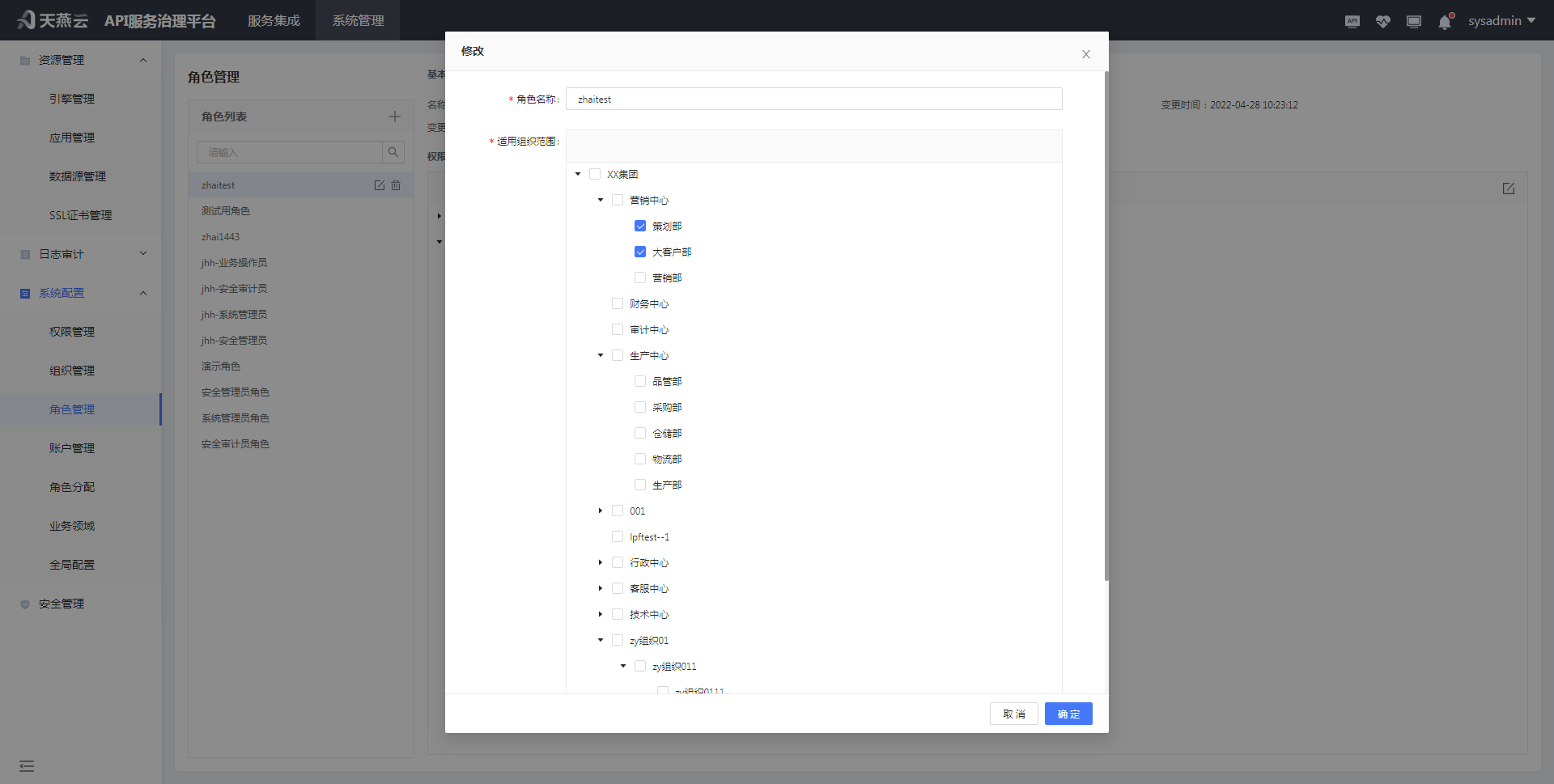Click the 角色名称 input field
The height and width of the screenshot is (784, 1554).
point(813,99)
